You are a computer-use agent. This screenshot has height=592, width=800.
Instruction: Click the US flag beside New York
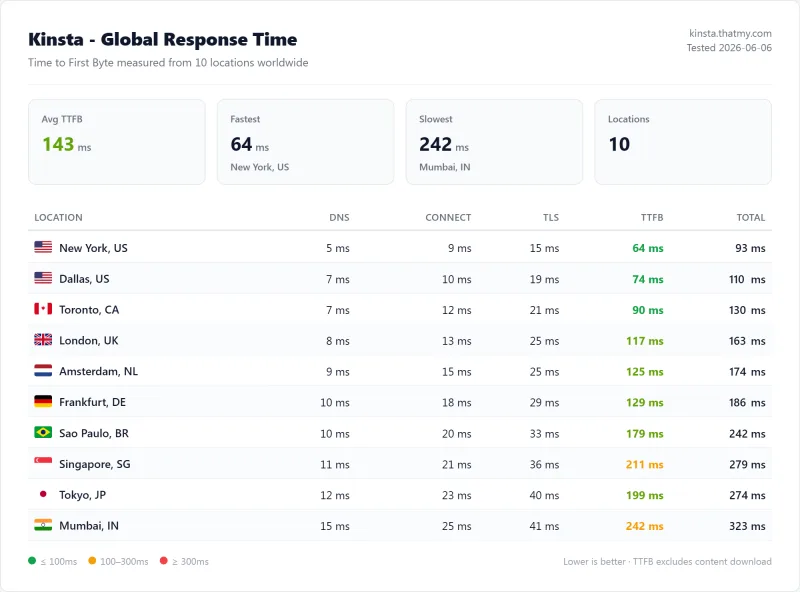point(43,247)
